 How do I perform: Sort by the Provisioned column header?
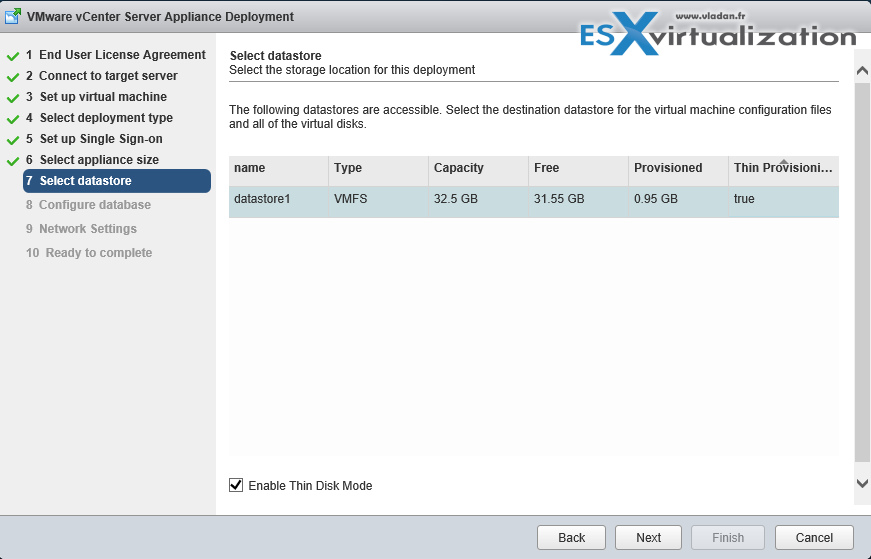coord(678,171)
